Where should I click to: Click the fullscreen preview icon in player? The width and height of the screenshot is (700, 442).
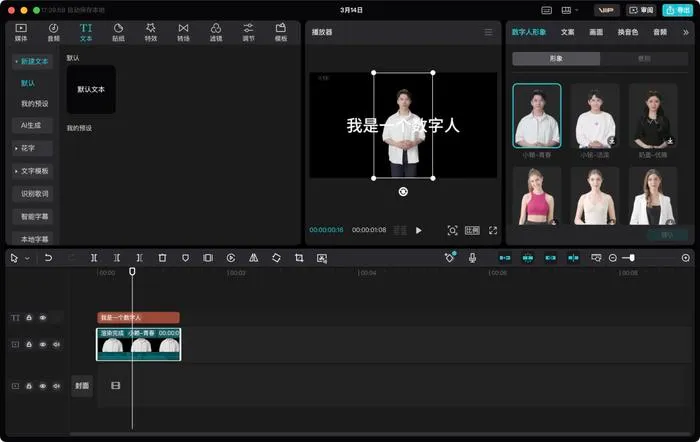click(x=492, y=230)
